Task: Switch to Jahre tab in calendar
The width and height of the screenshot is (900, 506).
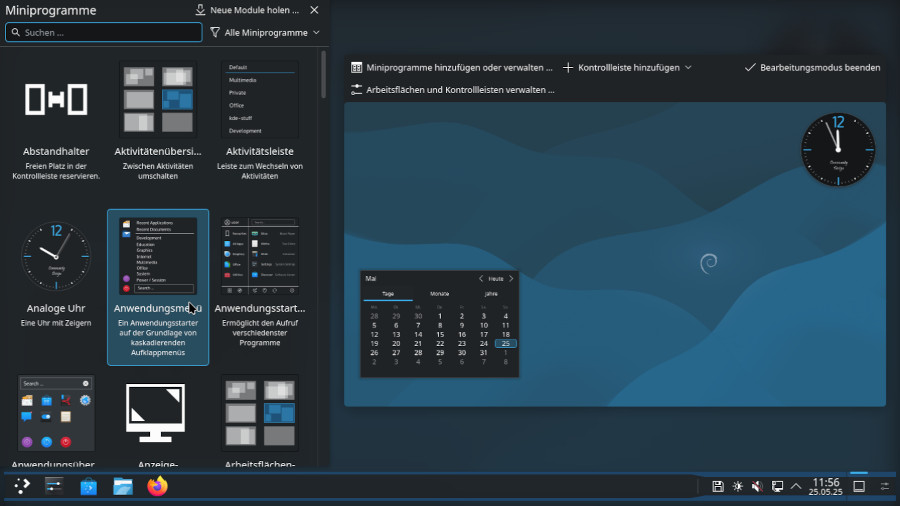Action: point(491,294)
